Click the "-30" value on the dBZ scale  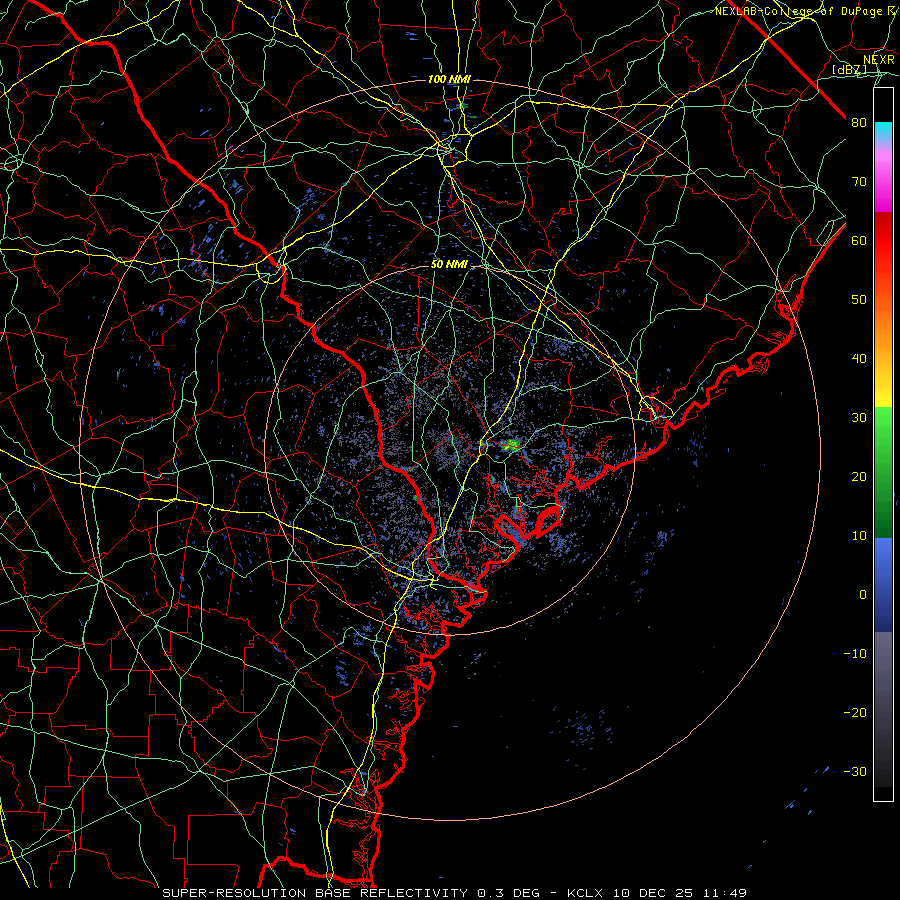tap(855, 772)
